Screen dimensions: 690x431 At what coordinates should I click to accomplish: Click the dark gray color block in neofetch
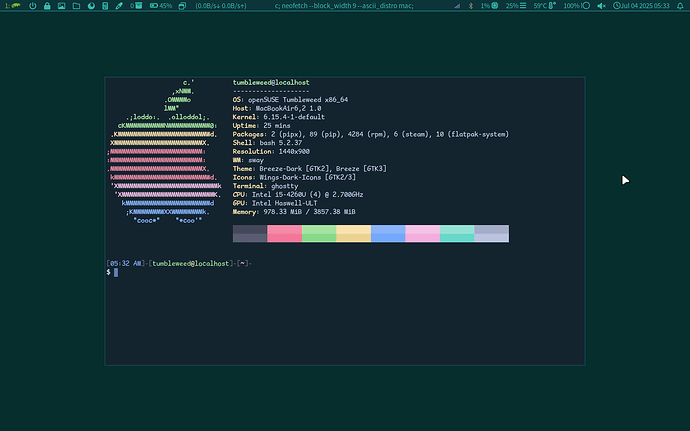coord(250,233)
